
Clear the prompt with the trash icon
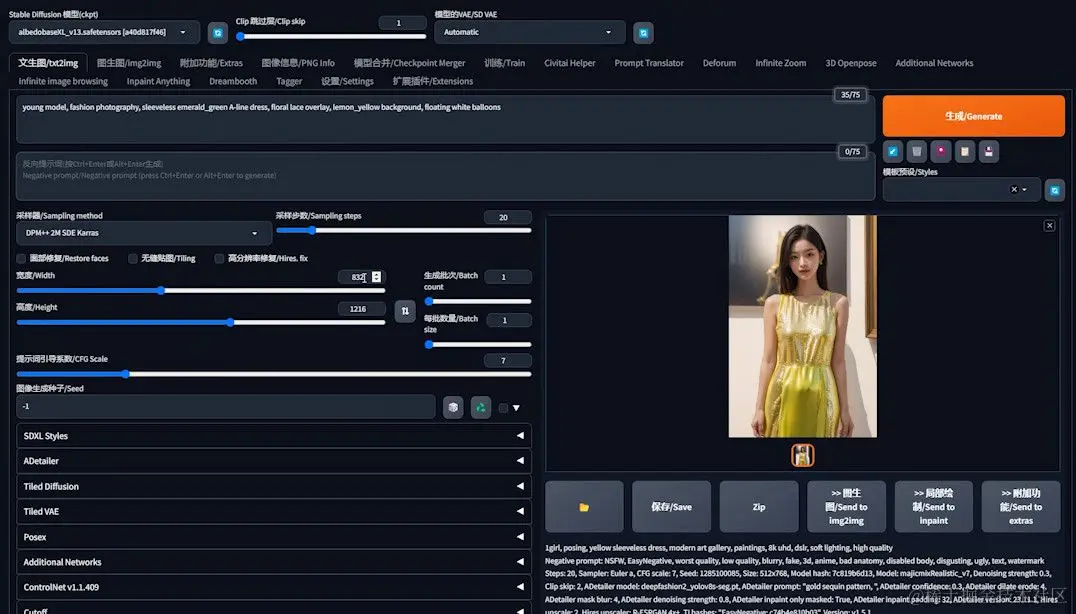click(916, 152)
